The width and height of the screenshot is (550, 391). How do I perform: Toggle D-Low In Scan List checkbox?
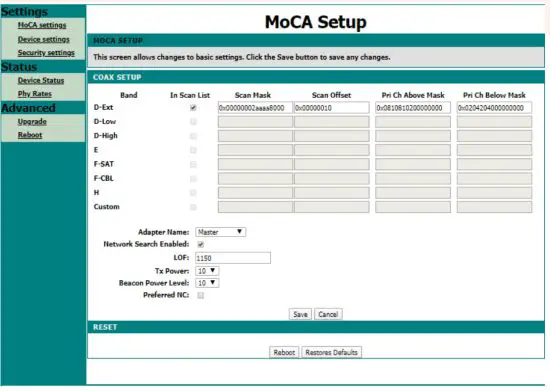click(x=193, y=122)
